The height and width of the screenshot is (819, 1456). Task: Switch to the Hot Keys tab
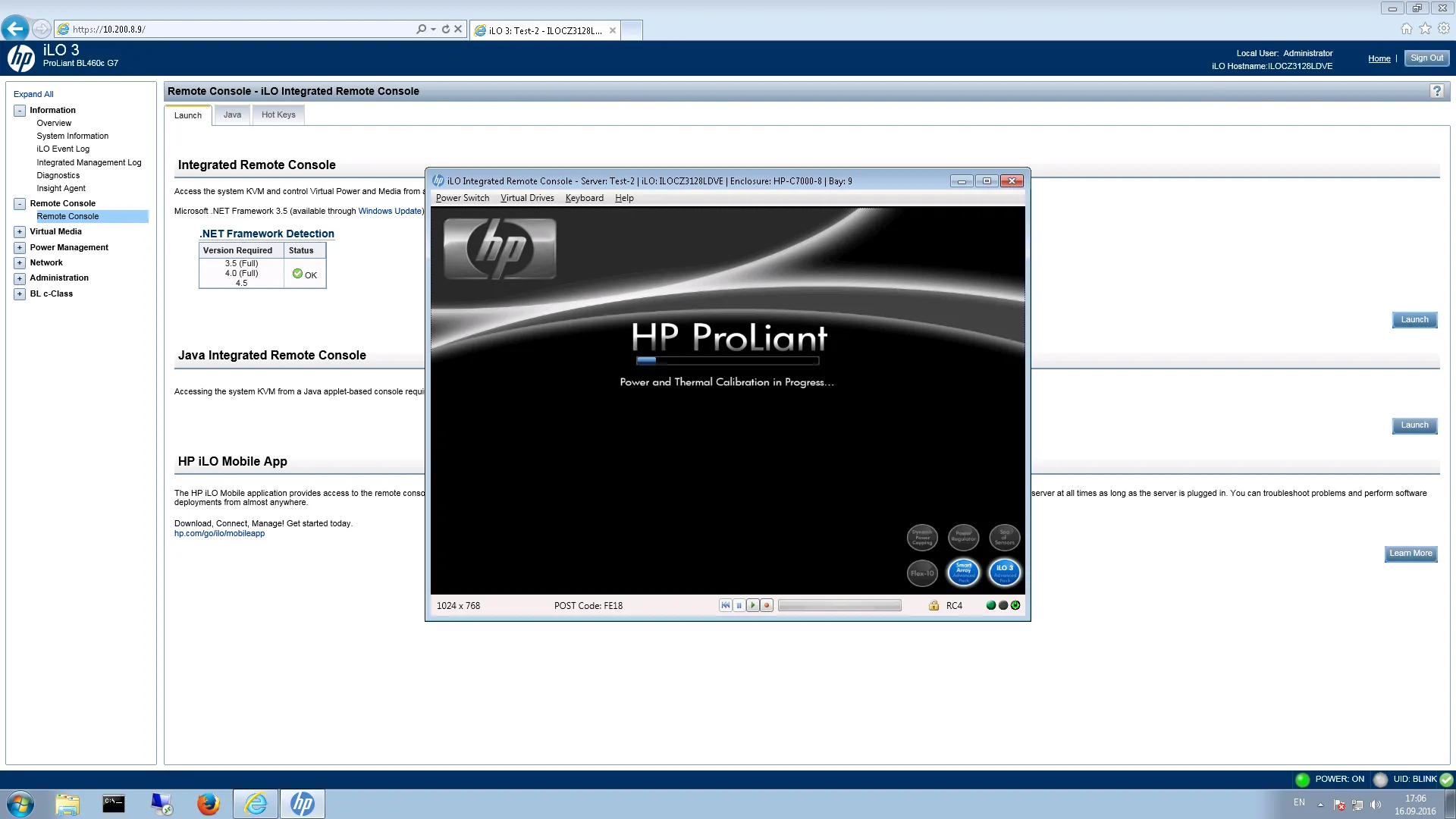pyautogui.click(x=278, y=115)
